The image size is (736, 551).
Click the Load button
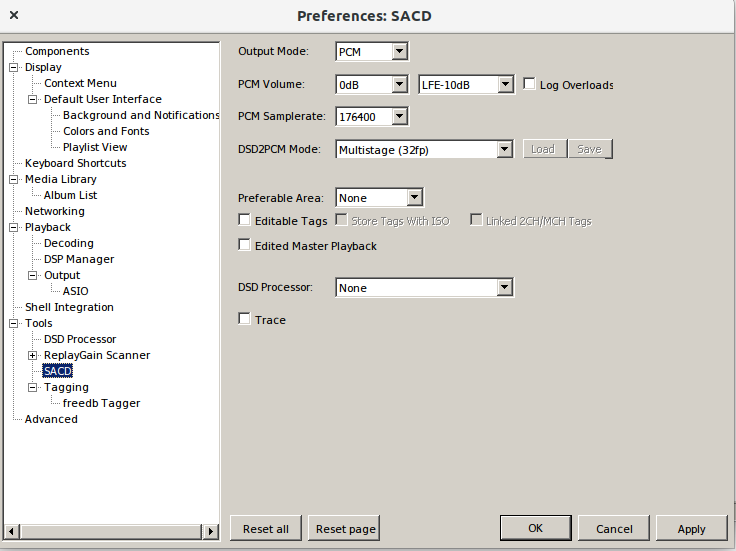[545, 149]
